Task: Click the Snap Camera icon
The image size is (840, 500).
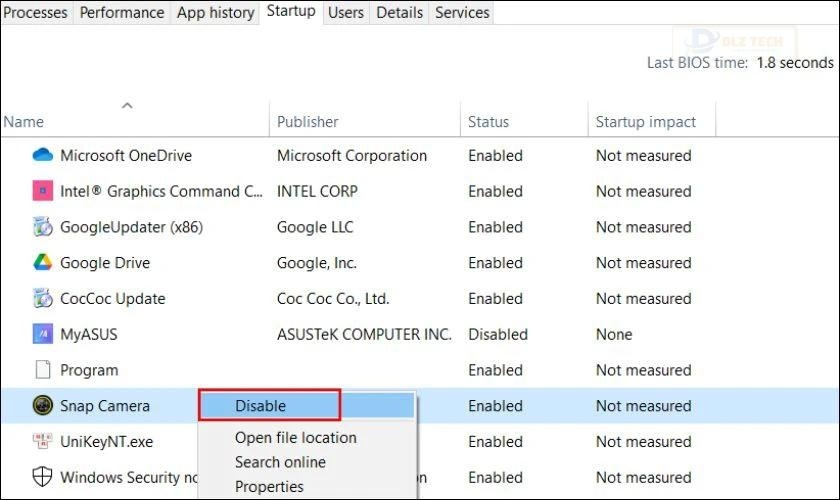Action: 42,406
